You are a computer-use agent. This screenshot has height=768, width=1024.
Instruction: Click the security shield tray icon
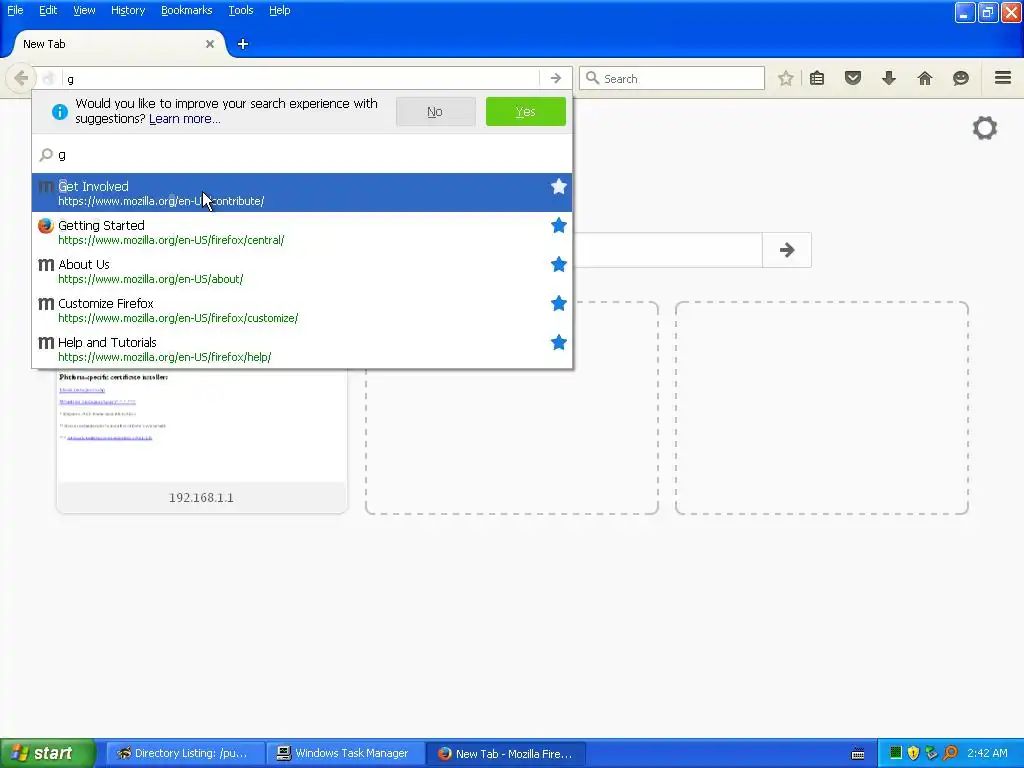[913, 753]
